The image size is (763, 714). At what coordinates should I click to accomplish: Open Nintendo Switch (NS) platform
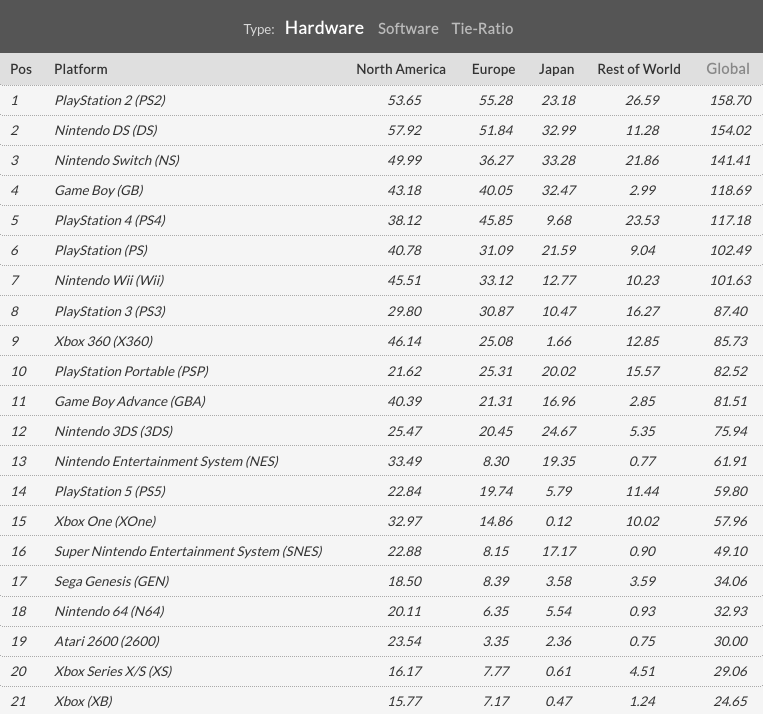117,160
